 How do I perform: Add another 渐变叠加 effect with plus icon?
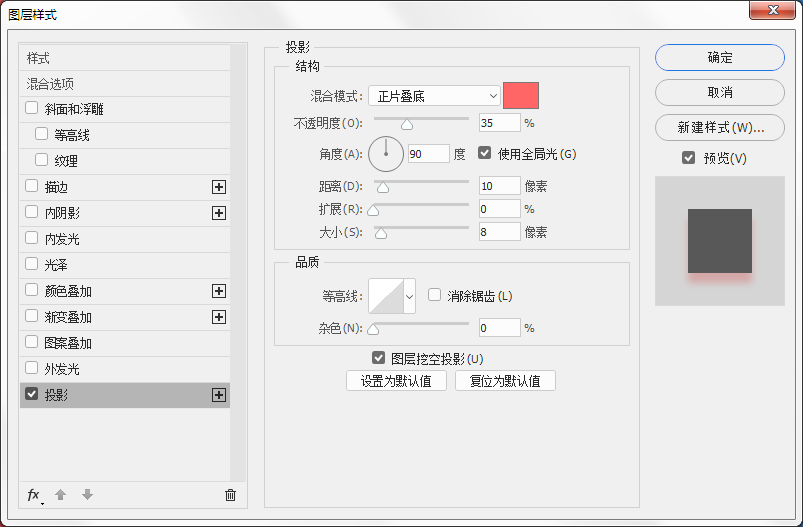219,317
